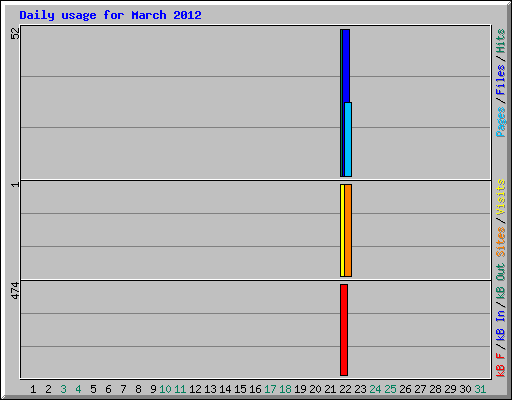Click the 'Daily usage for March 2012' title
Screen dimensions: 512x400
pos(110,15)
